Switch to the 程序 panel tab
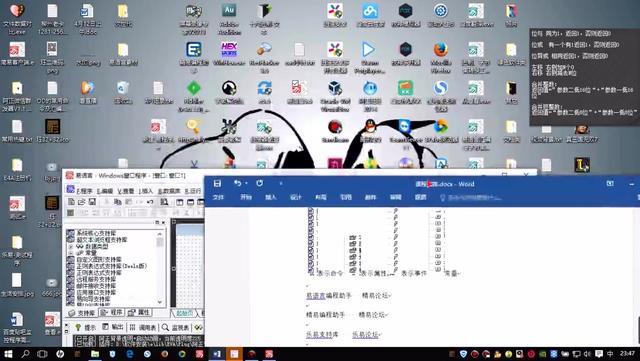The image size is (640, 361). [111, 313]
